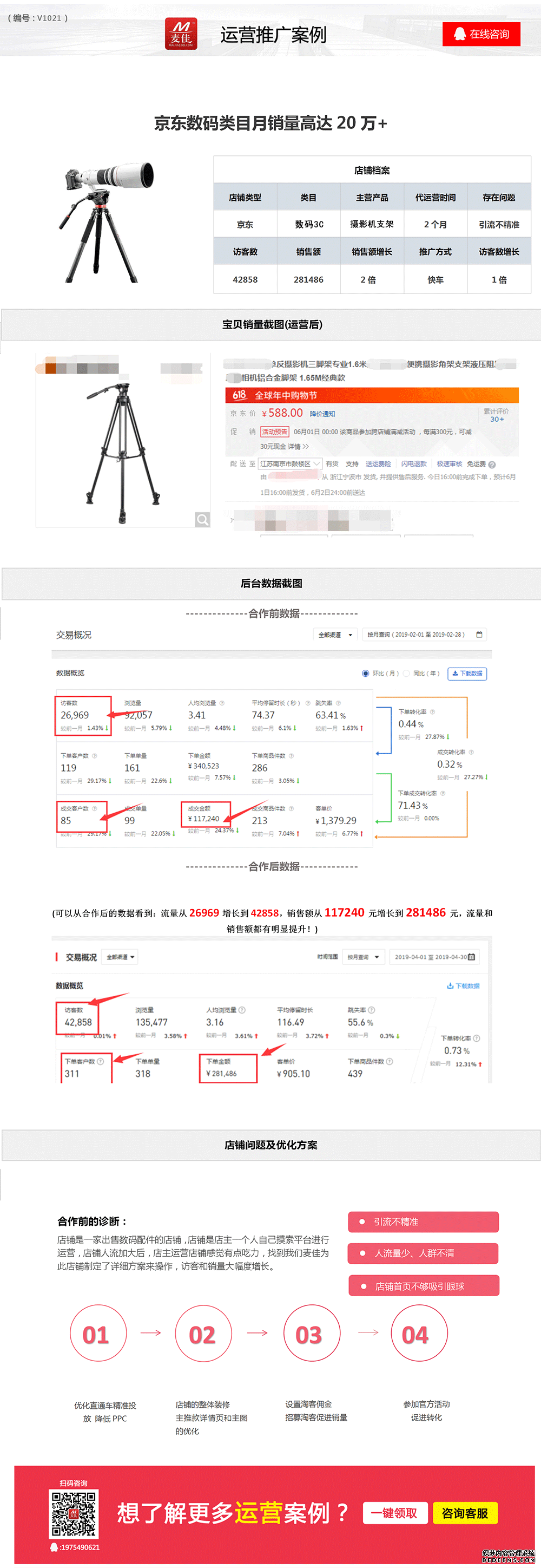Click the 引流不精准 red issue bar

[423, 1221]
